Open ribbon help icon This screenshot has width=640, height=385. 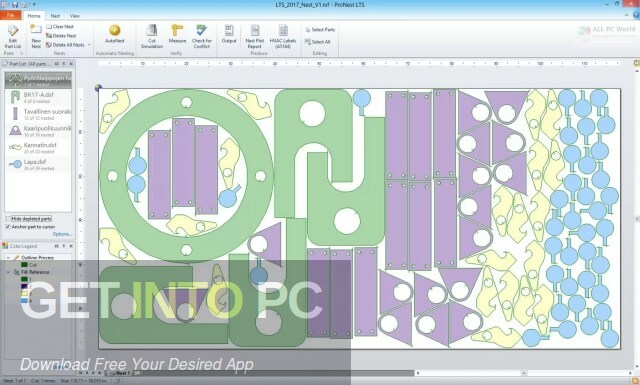pos(636,15)
